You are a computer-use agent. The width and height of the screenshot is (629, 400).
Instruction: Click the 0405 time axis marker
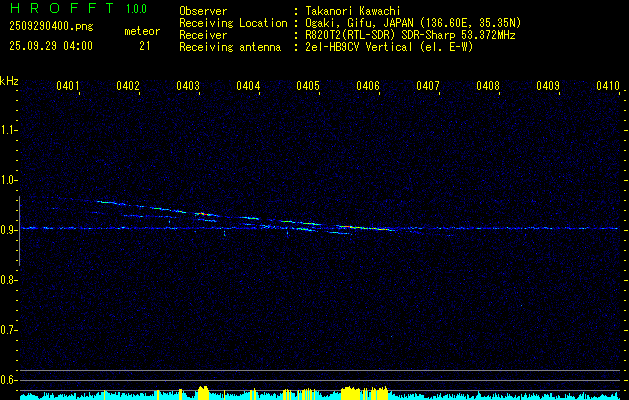[308, 86]
